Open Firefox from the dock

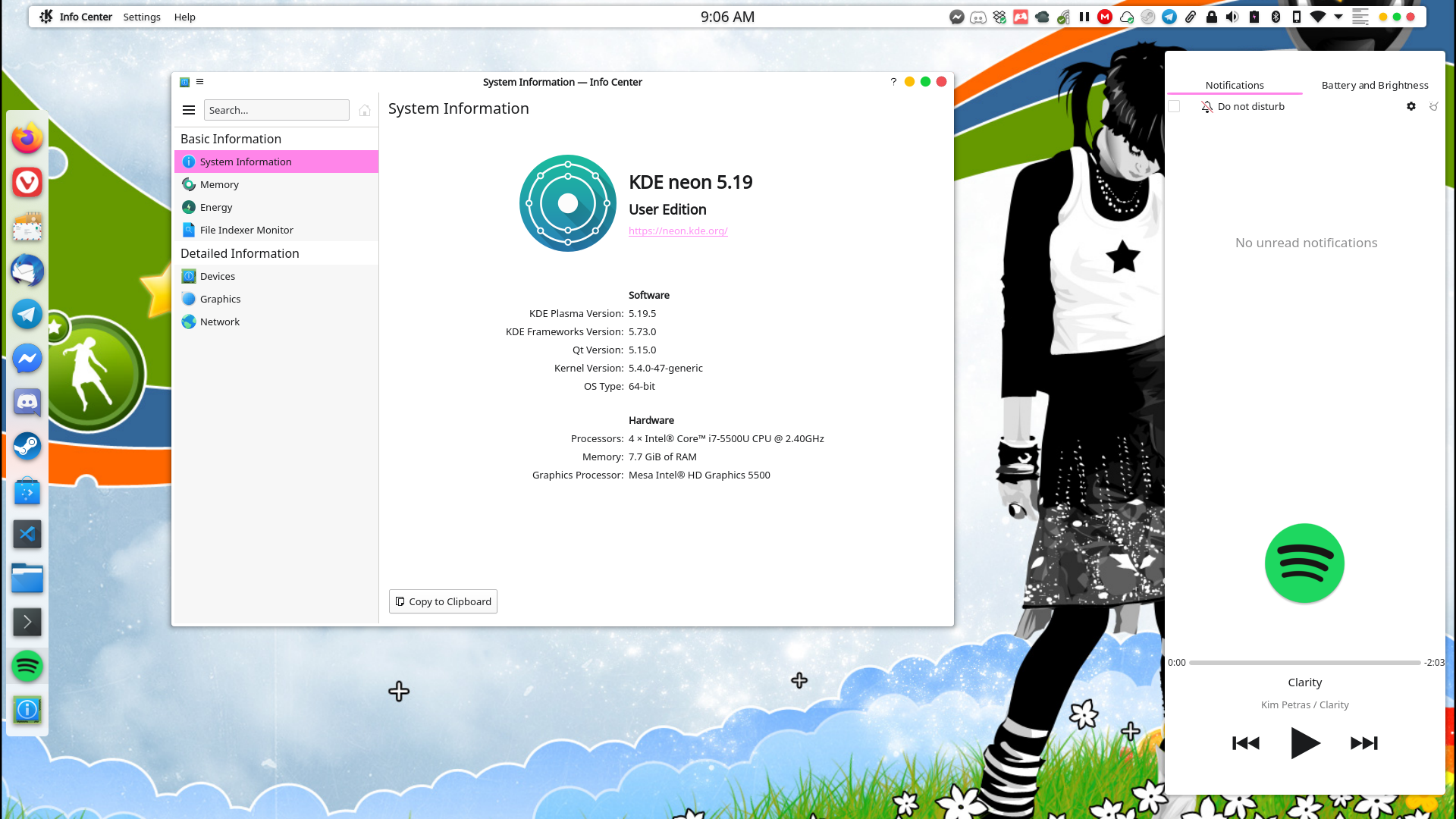click(x=27, y=138)
